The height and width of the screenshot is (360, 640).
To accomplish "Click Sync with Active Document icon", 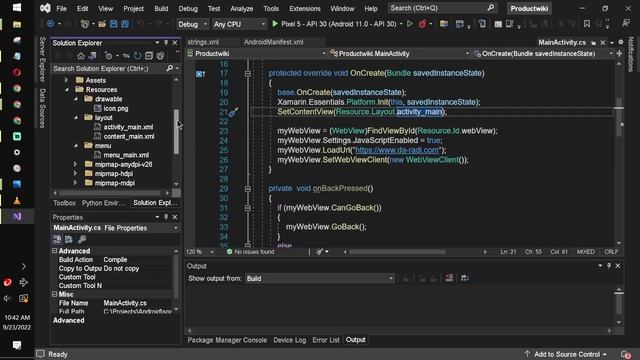I will (126, 56).
